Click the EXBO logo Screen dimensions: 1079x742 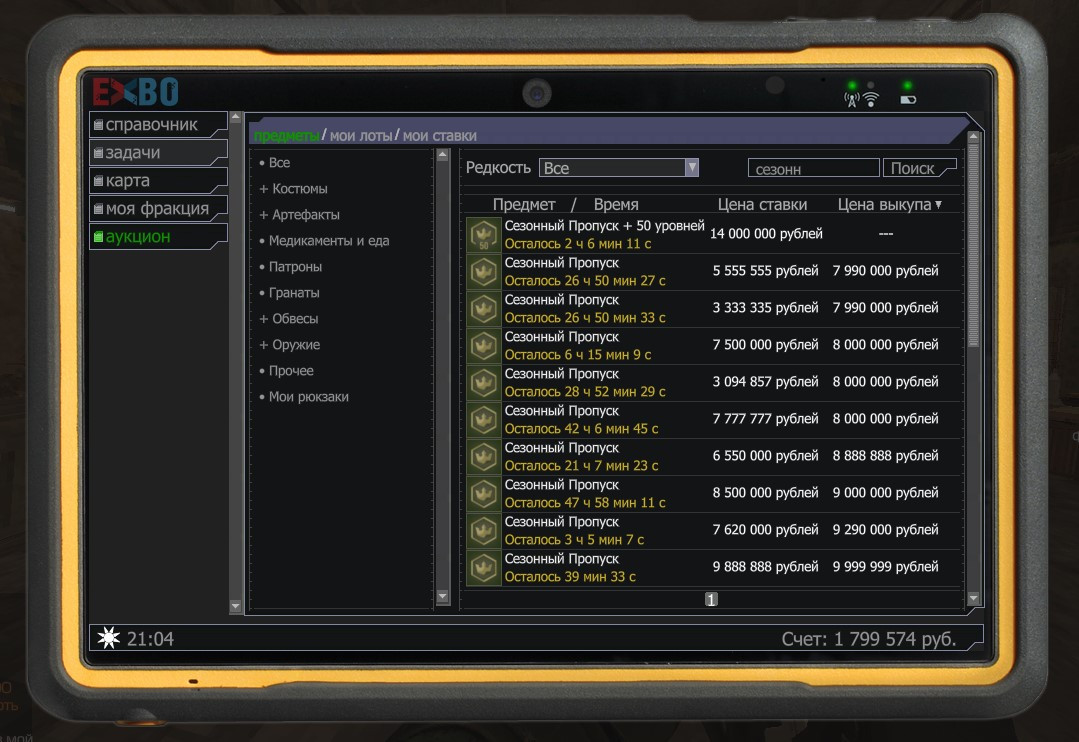(x=136, y=91)
